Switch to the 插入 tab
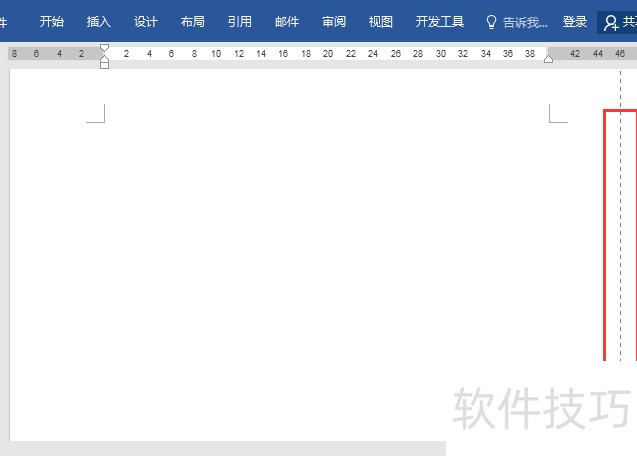Image resolution: width=637 pixels, height=456 pixels. pyautogui.click(x=98, y=22)
